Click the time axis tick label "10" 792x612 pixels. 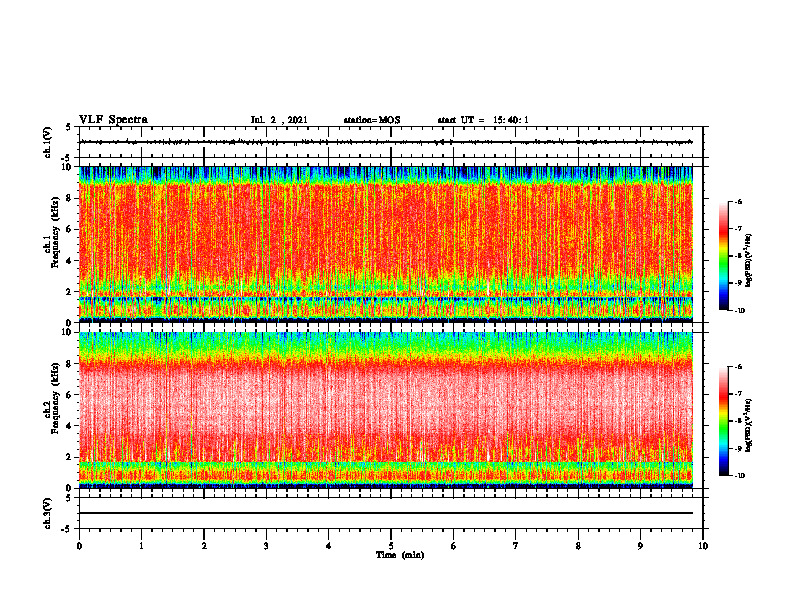[703, 546]
